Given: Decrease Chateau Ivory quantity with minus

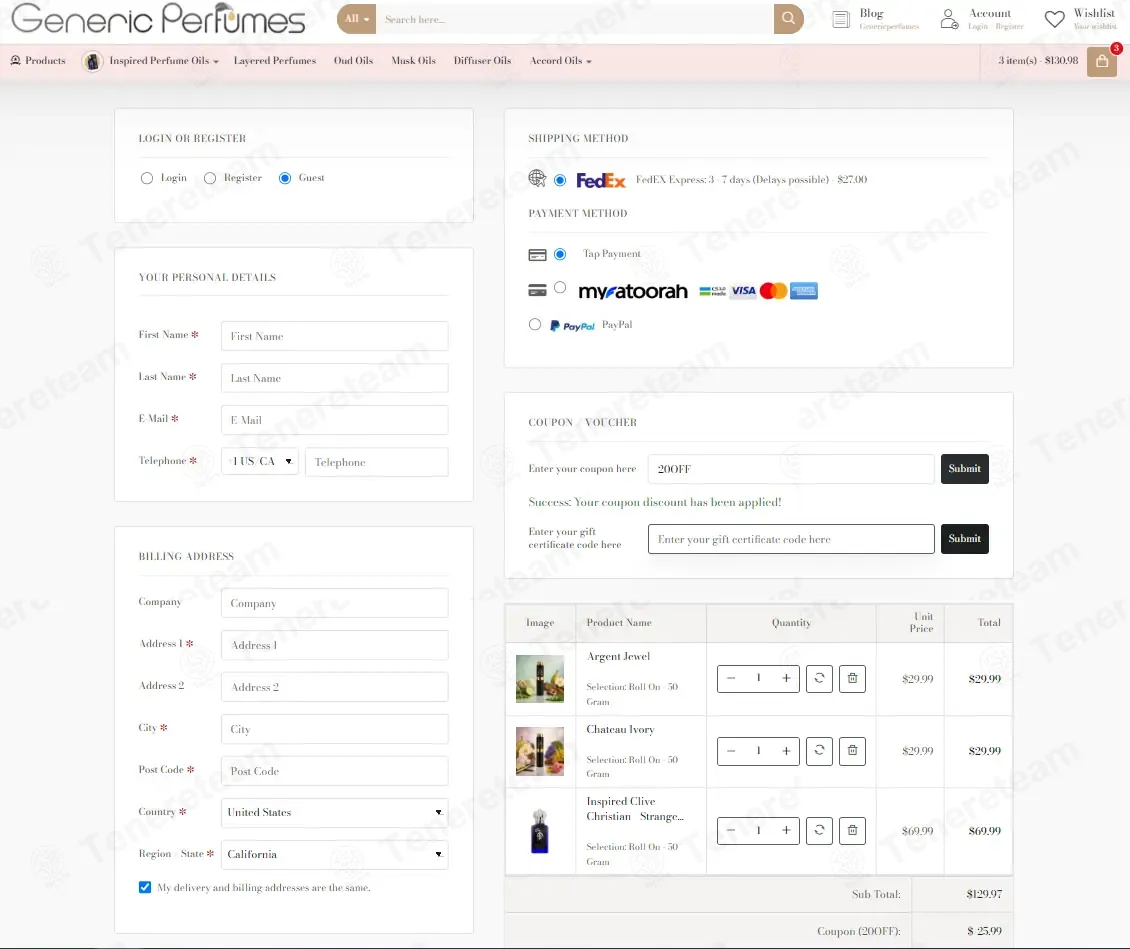Looking at the screenshot, I should click(731, 751).
